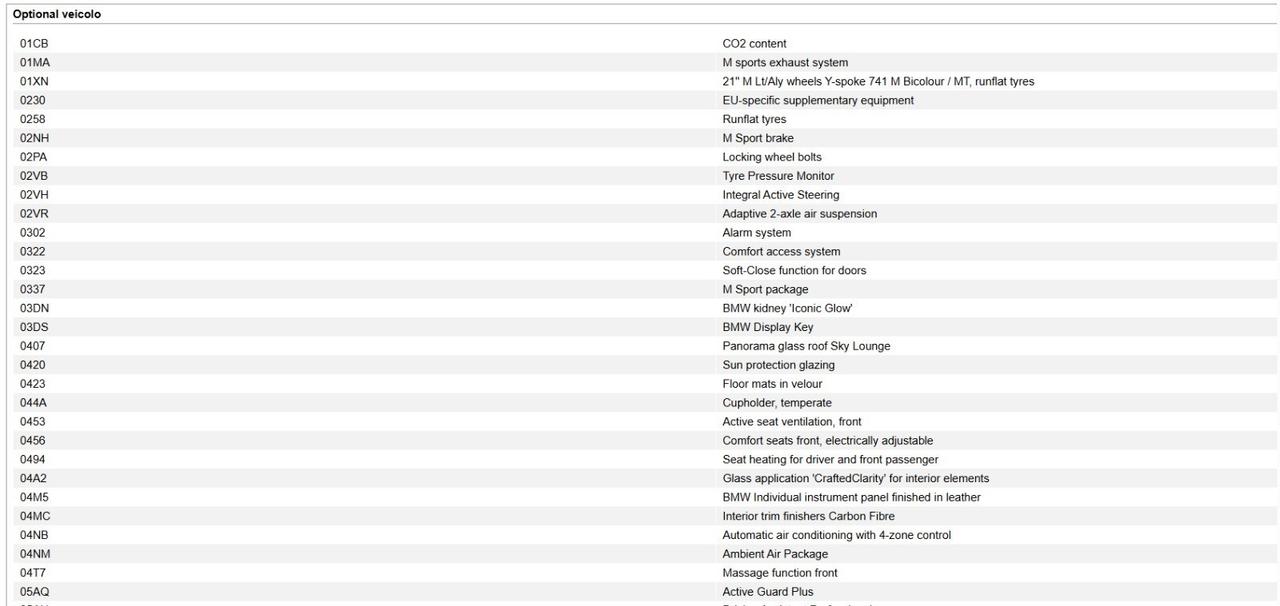Select option code 0302

coord(33,233)
